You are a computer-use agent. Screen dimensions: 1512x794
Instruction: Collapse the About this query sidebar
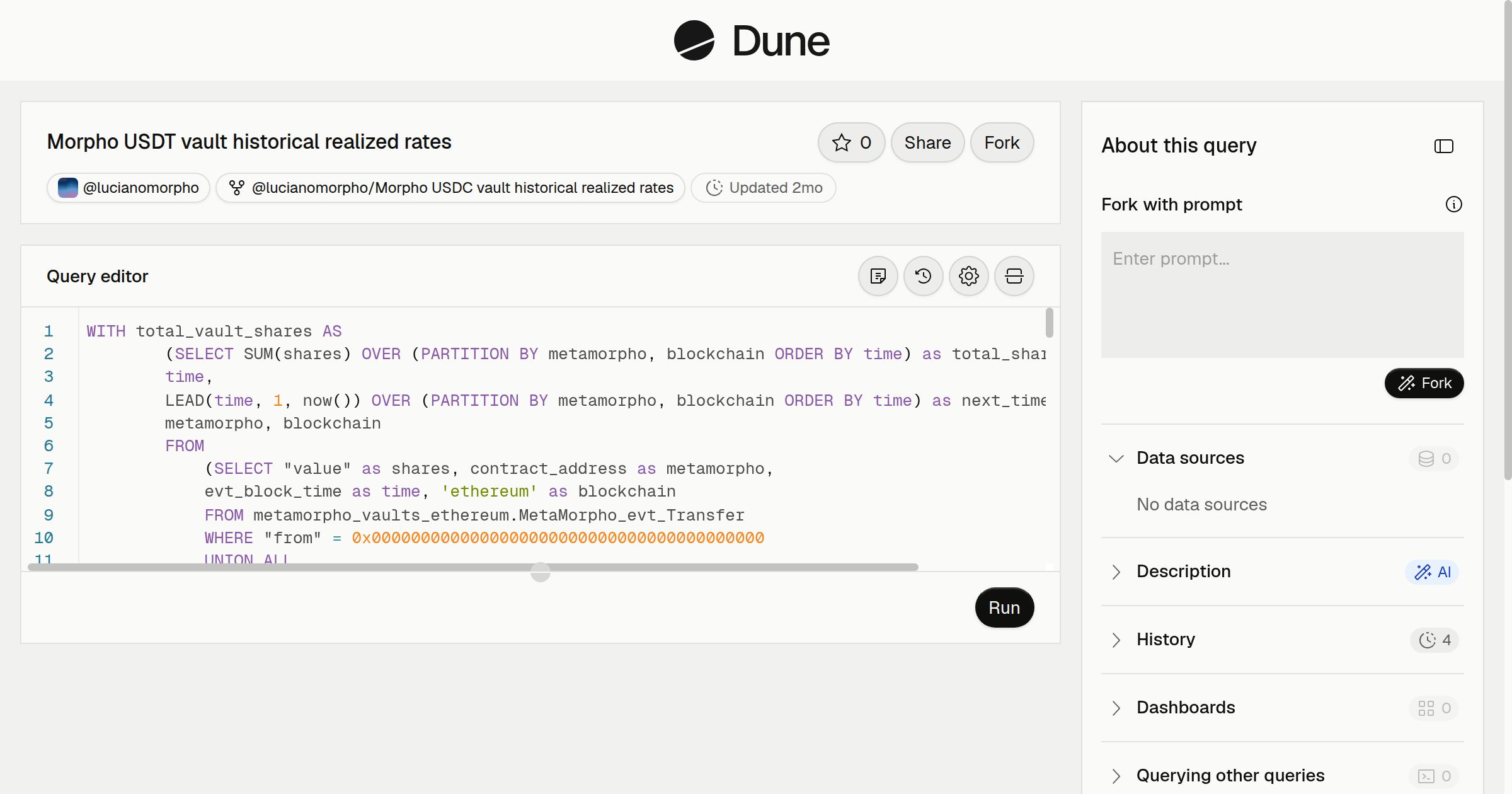(x=1444, y=146)
